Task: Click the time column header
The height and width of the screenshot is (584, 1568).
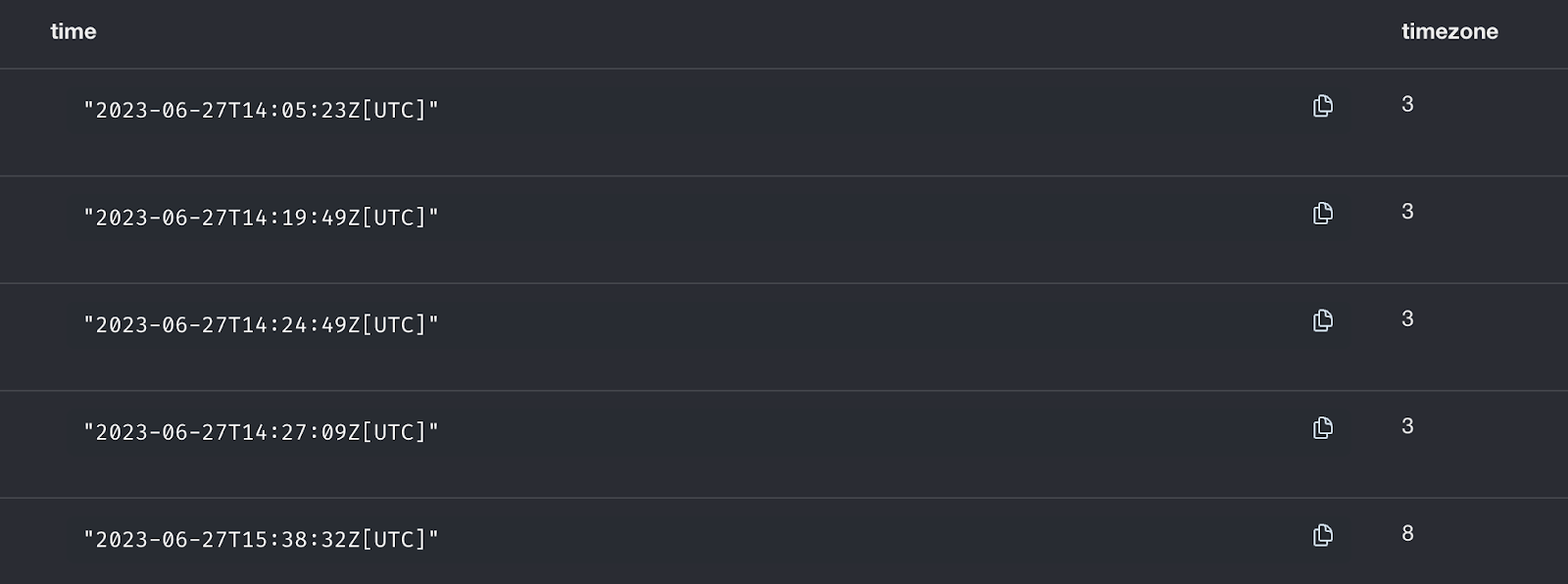Action: (x=73, y=31)
